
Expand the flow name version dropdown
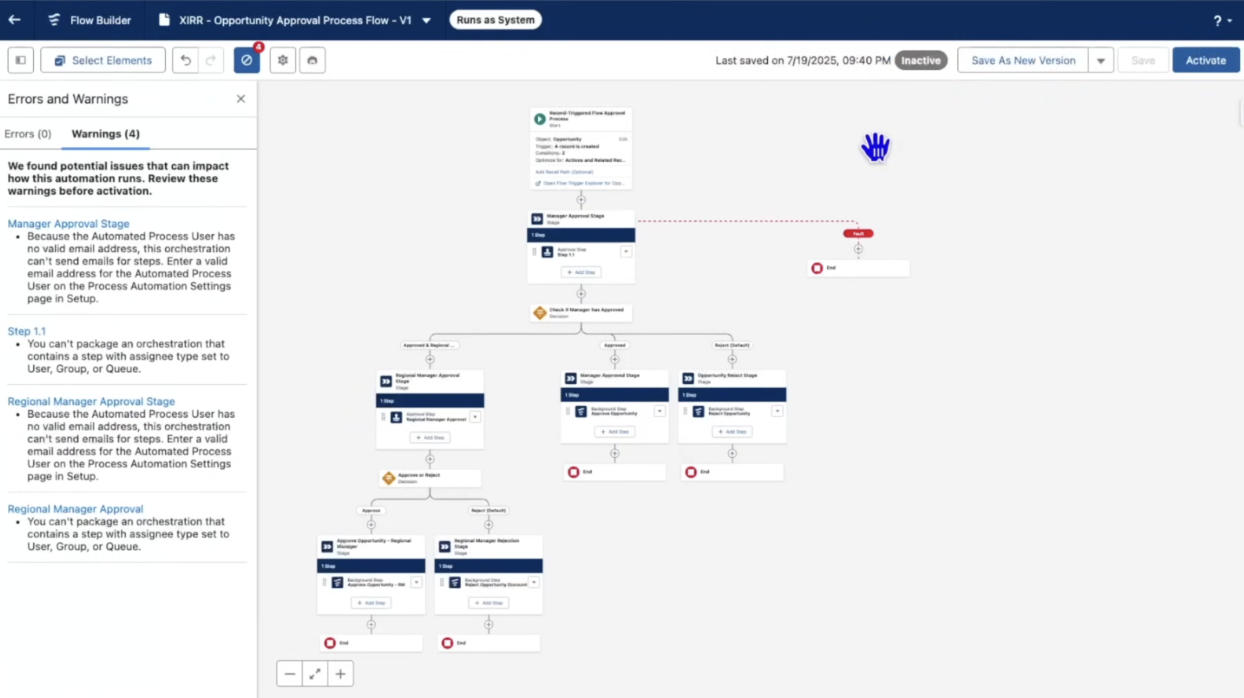[427, 20]
